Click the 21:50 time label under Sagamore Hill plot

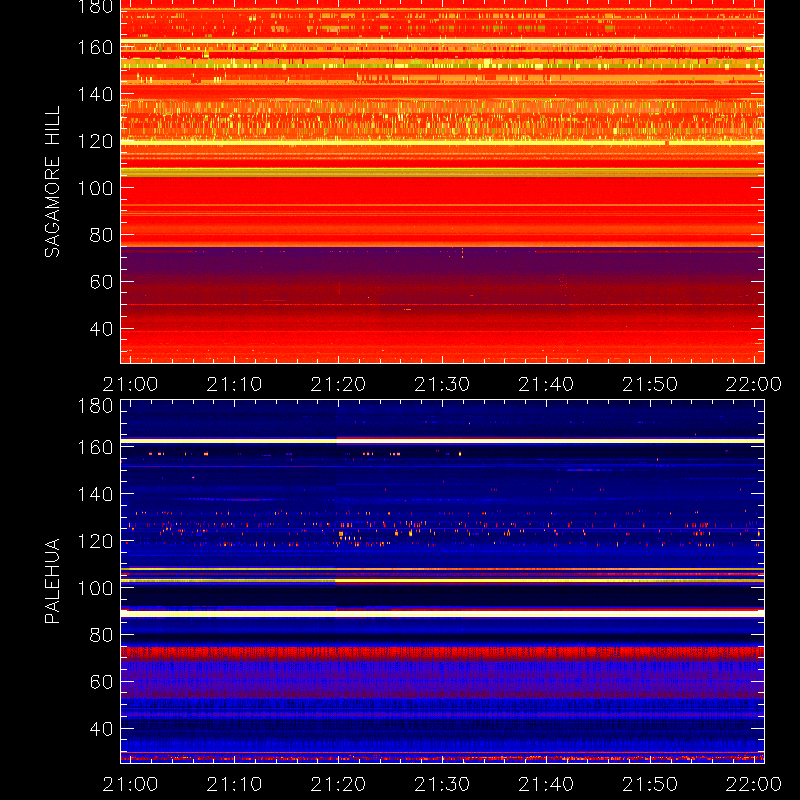tap(650, 384)
